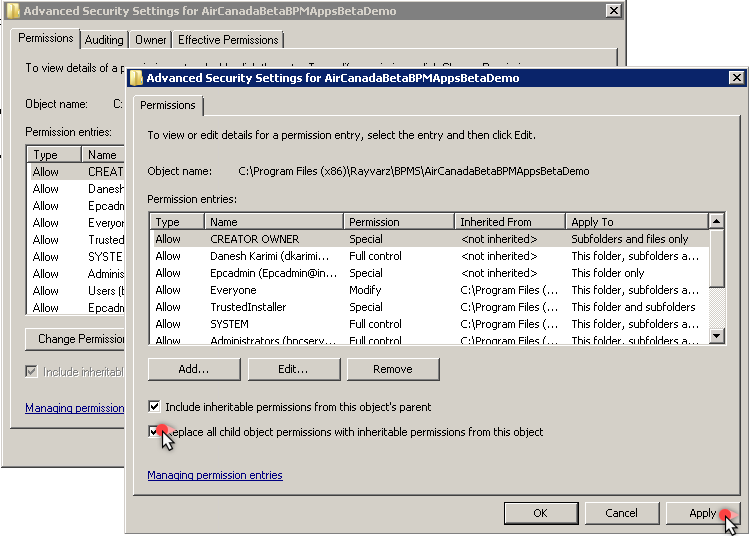Click 'This folder only' cell for Epcadmin
The image size is (749, 536).
click(x=608, y=273)
